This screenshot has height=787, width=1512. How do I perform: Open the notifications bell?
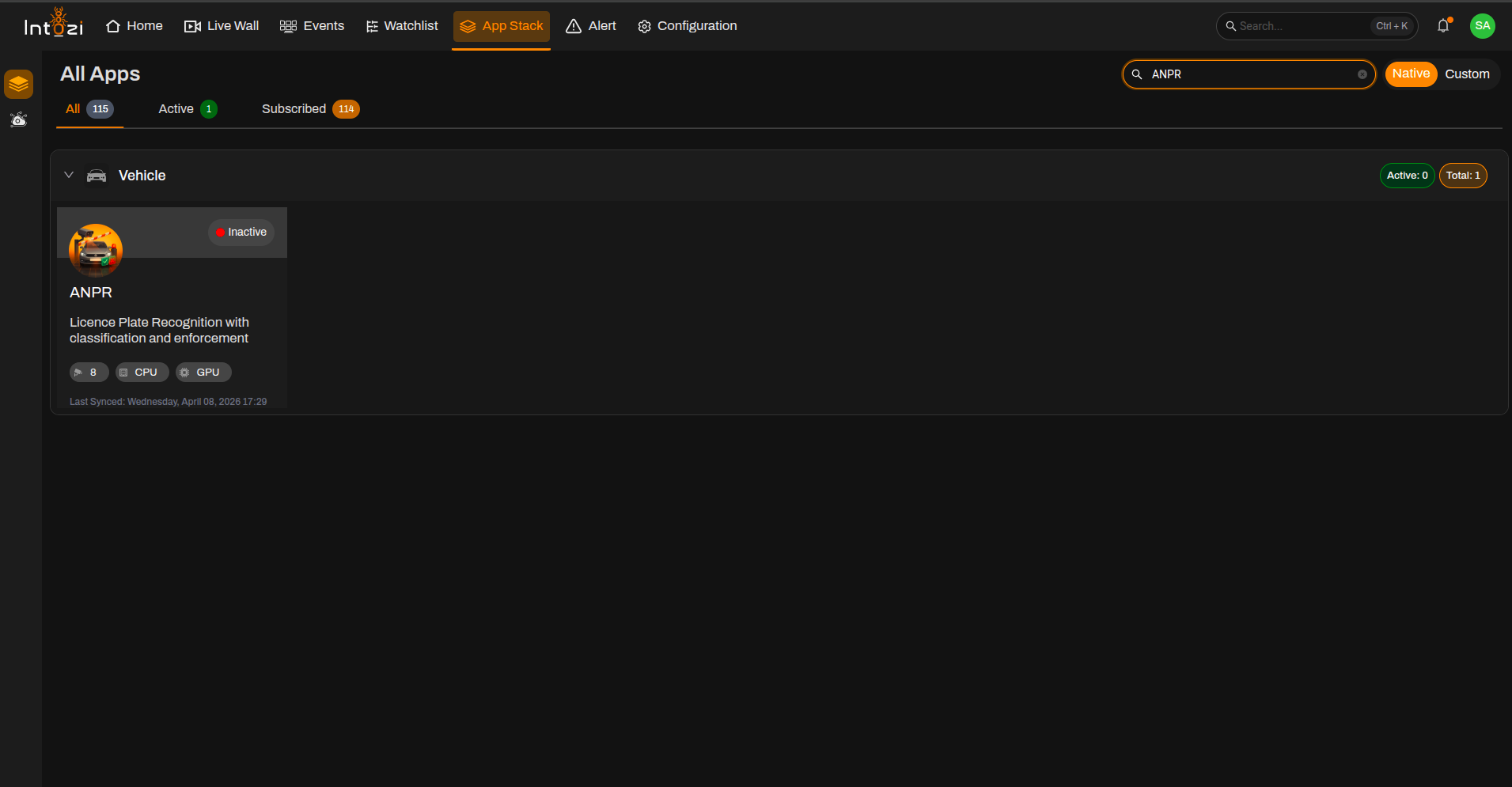click(x=1443, y=25)
